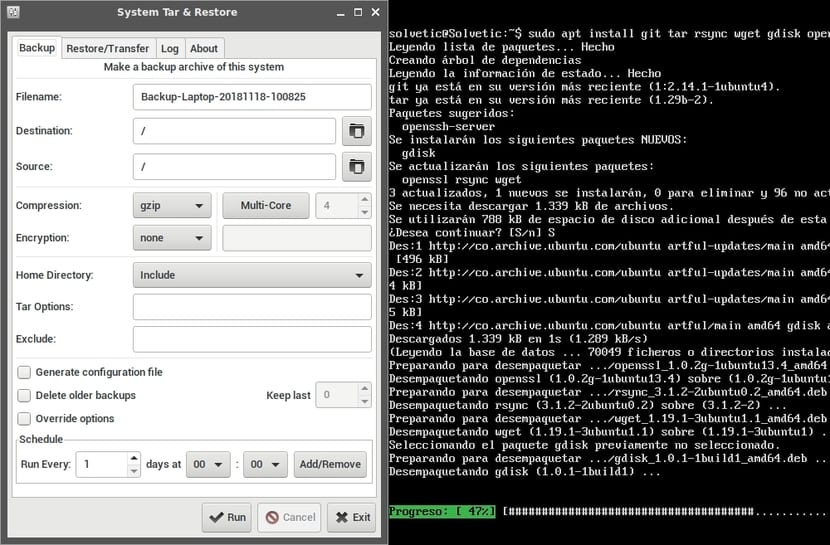The height and width of the screenshot is (545, 830).
Task: Decrease the Keep last value
Action: pos(364,402)
